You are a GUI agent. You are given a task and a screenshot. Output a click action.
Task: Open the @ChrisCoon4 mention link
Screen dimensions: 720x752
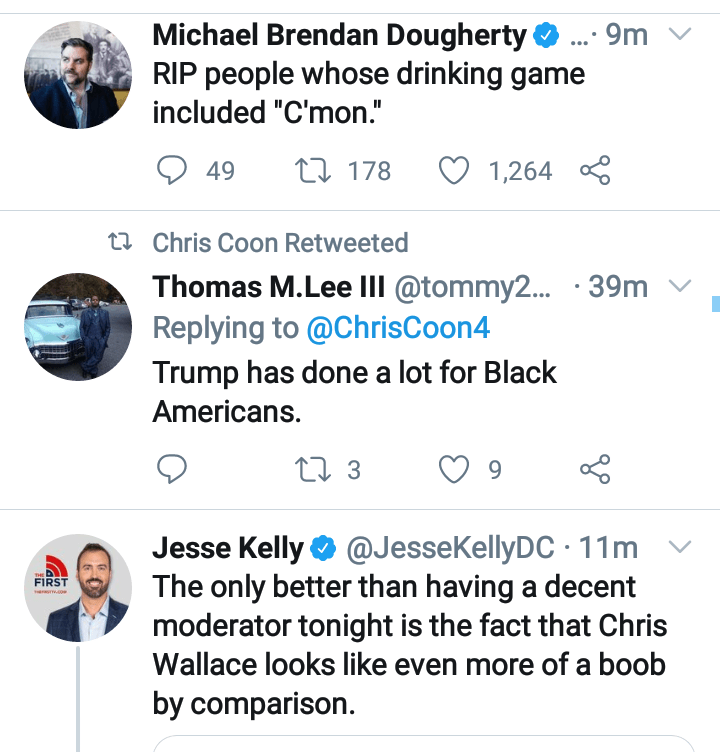(397, 328)
